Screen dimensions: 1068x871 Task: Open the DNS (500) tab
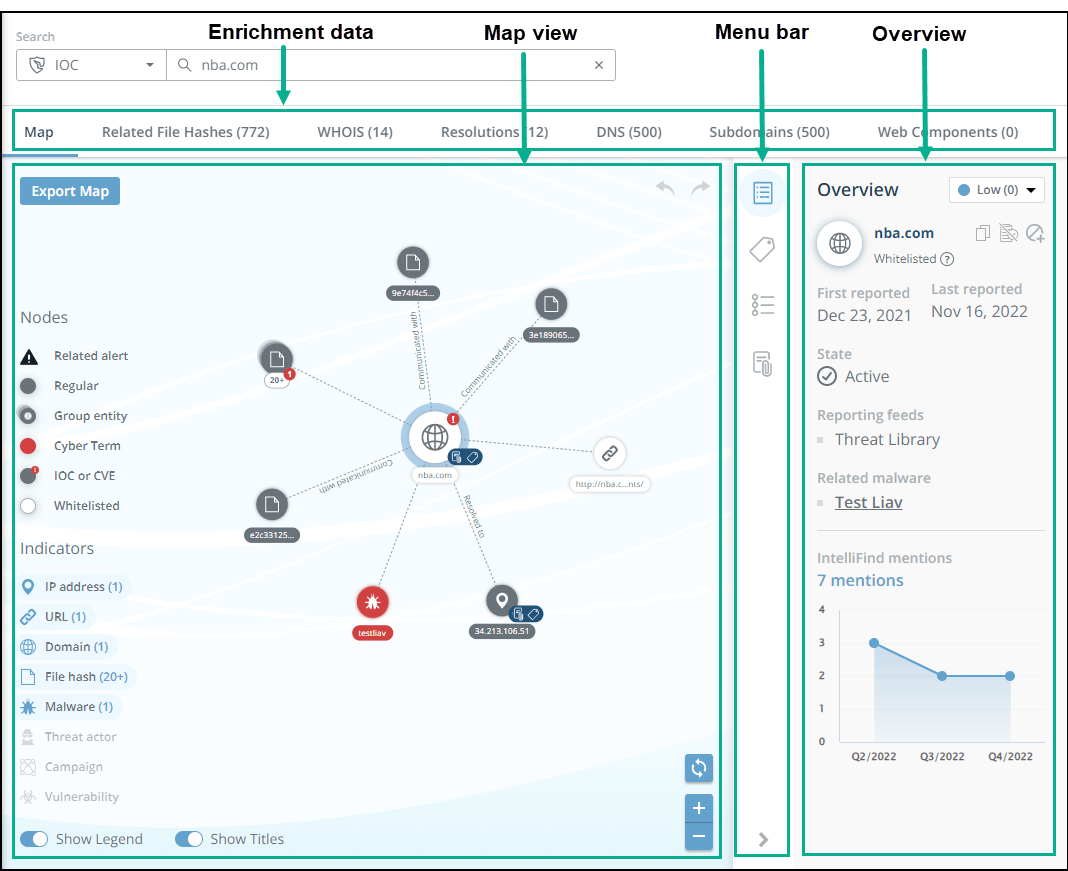pyautogui.click(x=629, y=132)
